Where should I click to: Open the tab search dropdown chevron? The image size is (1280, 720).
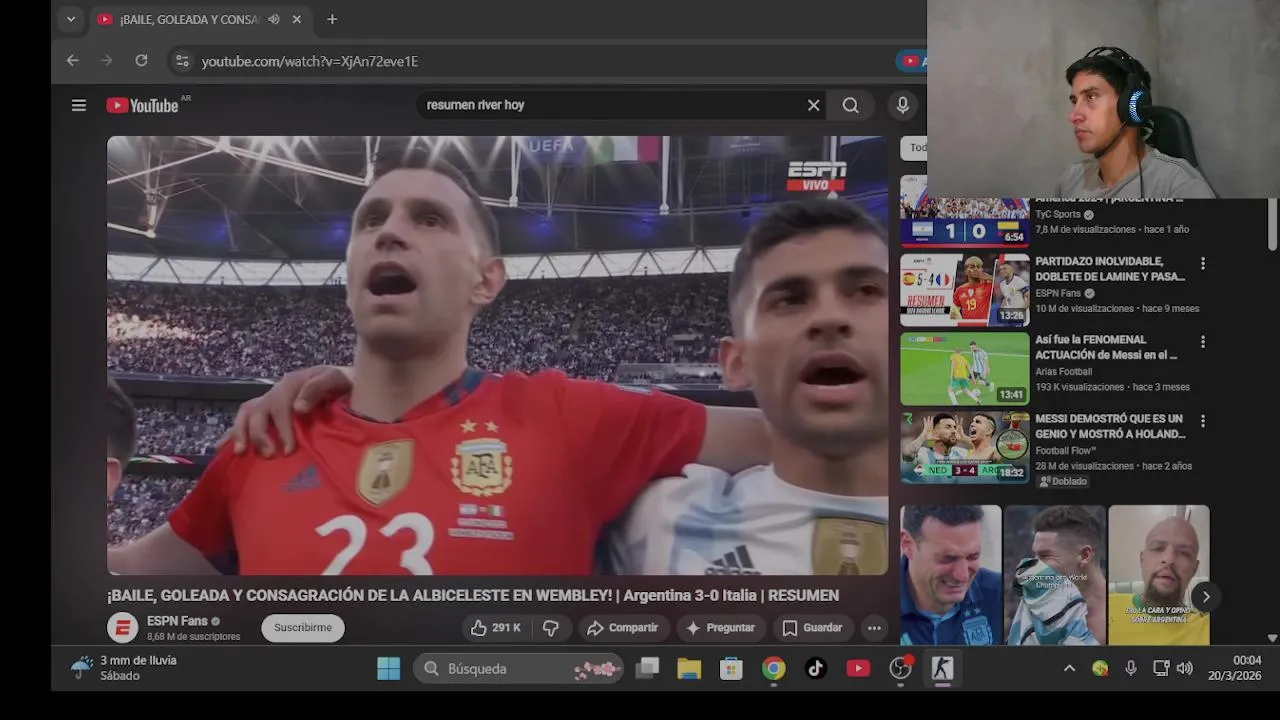pos(70,19)
